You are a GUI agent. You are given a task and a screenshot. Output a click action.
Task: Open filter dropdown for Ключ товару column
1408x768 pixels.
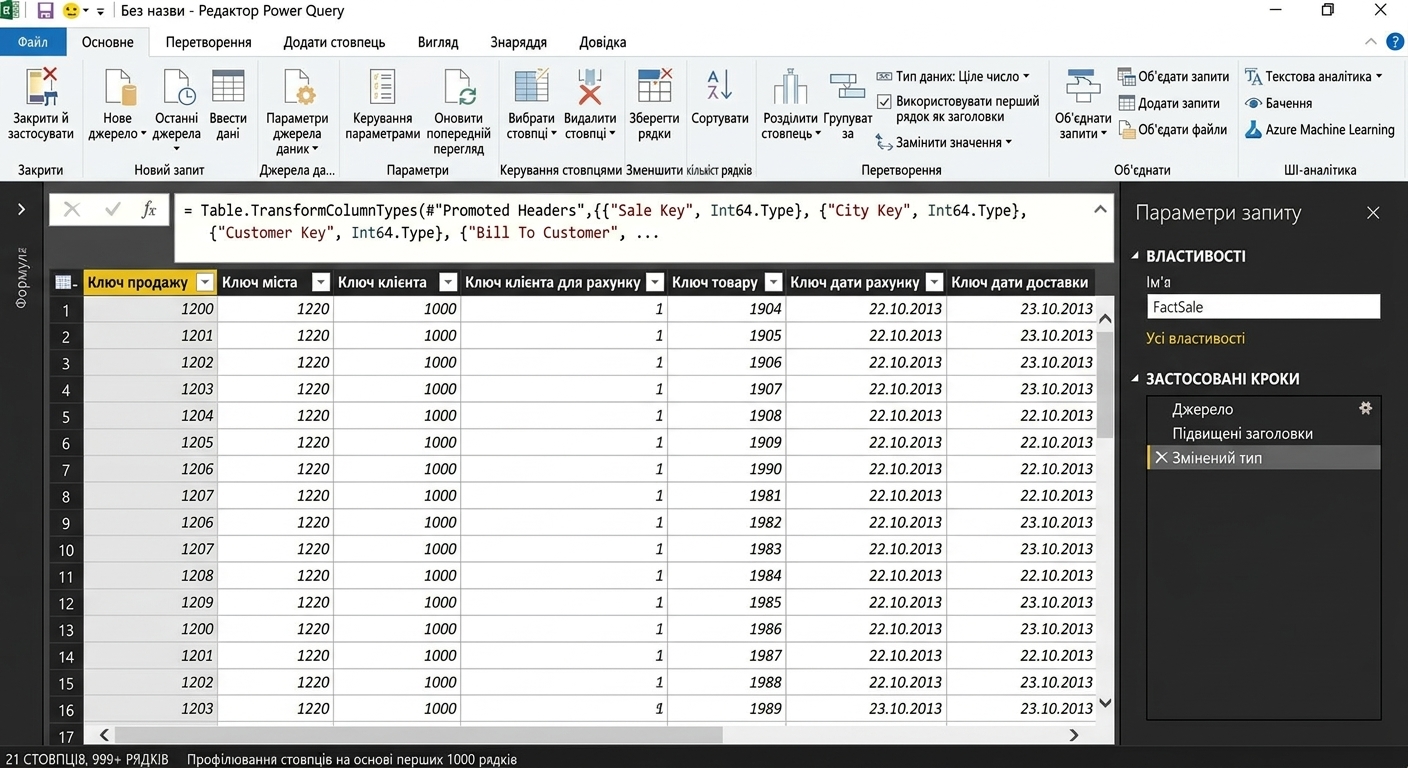pyautogui.click(x=775, y=282)
